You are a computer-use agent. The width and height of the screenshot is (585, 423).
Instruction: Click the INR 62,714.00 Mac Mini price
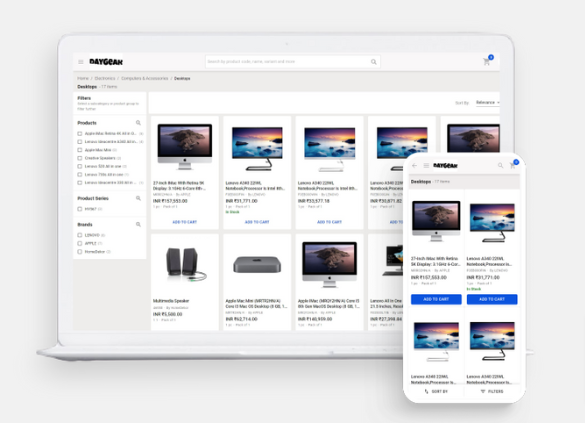tap(241, 319)
